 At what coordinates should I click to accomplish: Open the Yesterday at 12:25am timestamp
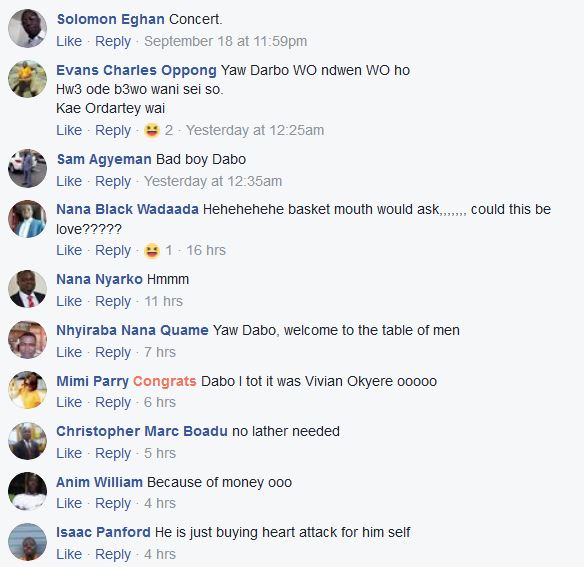tap(255, 130)
